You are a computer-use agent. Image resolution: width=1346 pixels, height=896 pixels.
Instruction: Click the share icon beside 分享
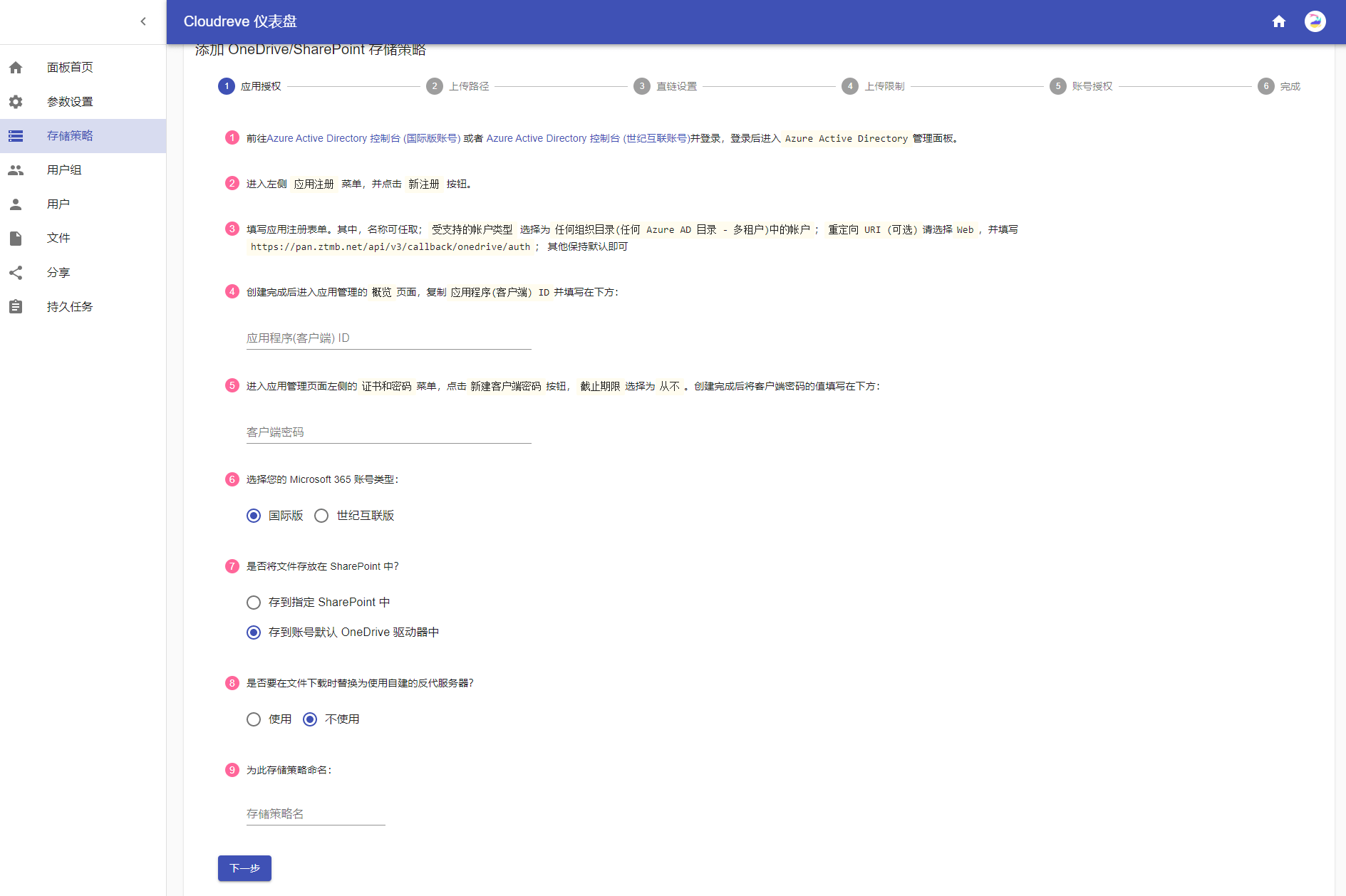[16, 273]
